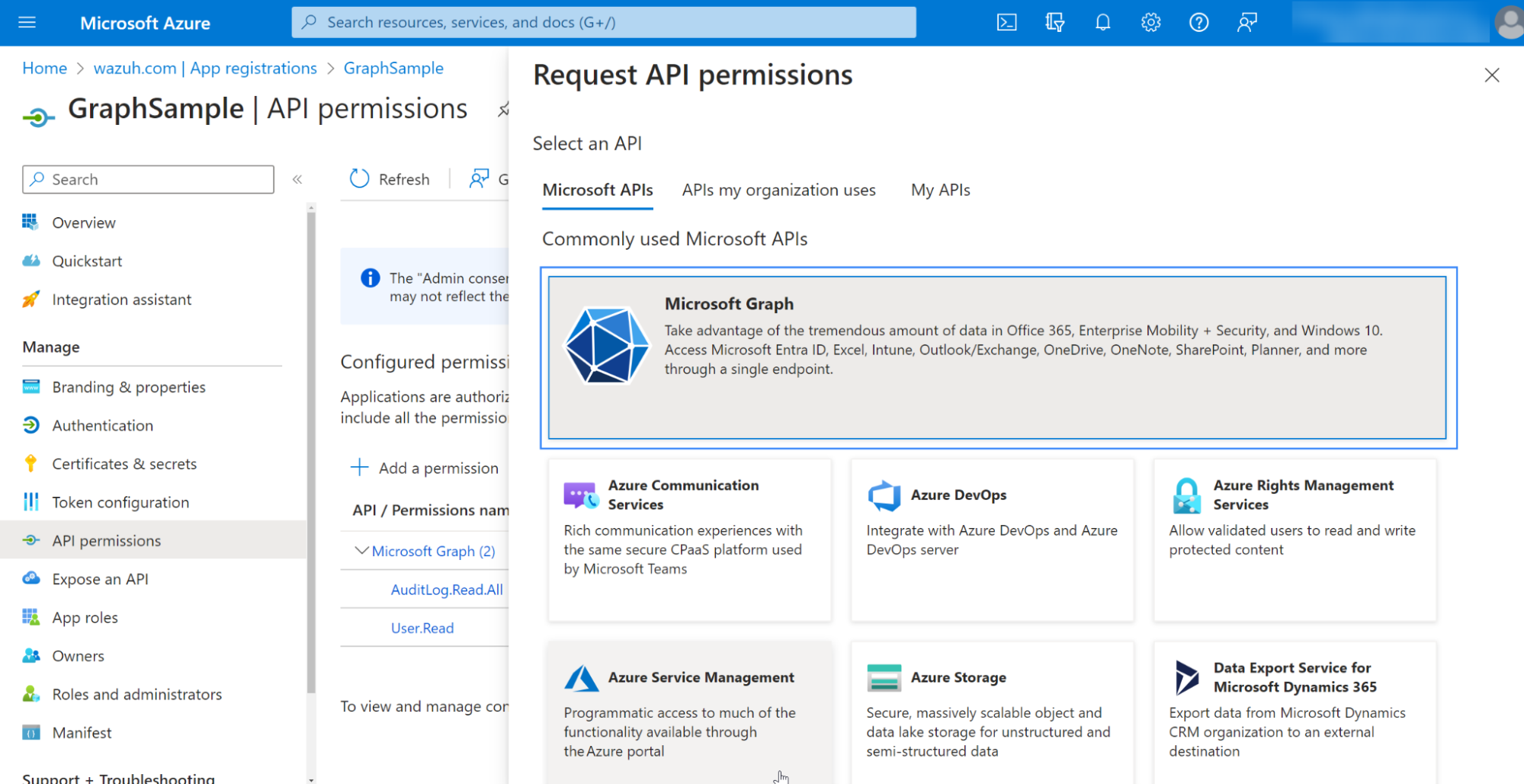The height and width of the screenshot is (784, 1524).
Task: Open Certificates & secrets in sidebar
Action: [124, 464]
